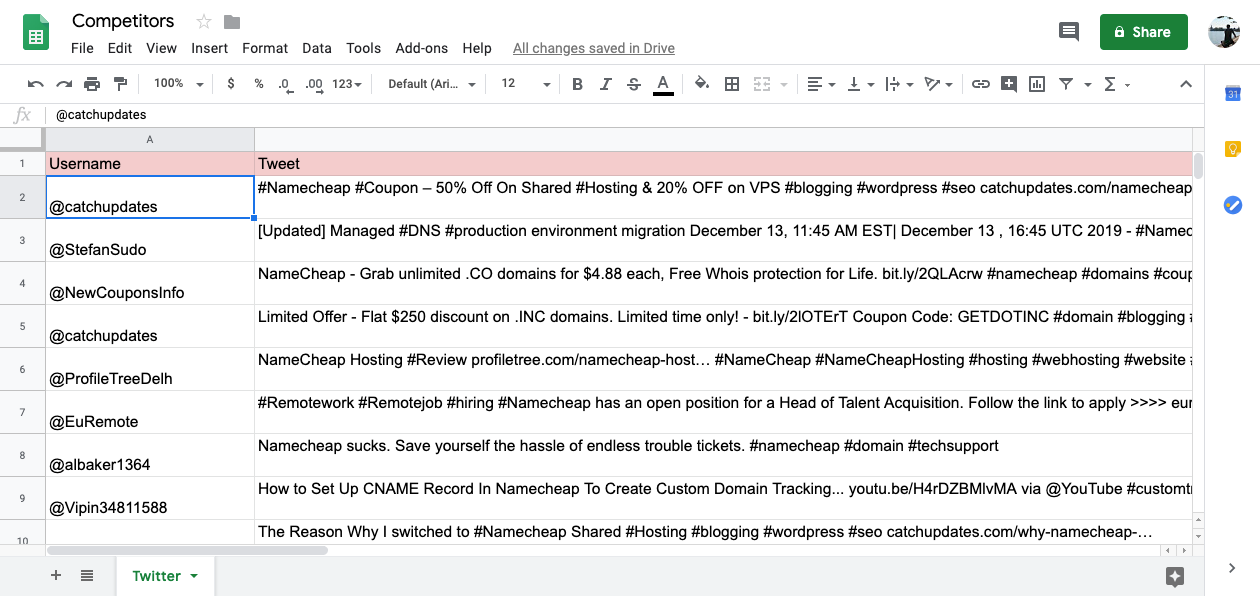The image size is (1260, 596).
Task: Open the View menu
Action: click(161, 48)
